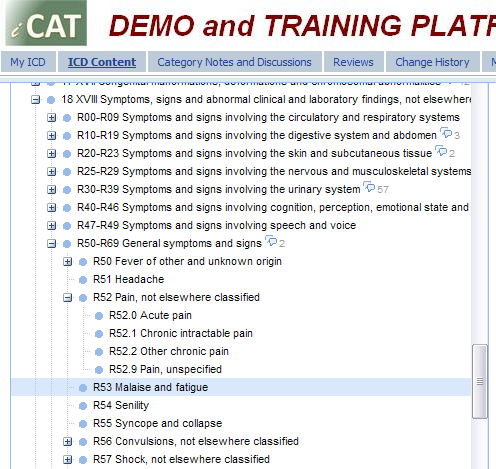Screen dimensions: 496x469
Task: Expand R50 Fever of other origin
Action: pyautogui.click(x=67, y=262)
